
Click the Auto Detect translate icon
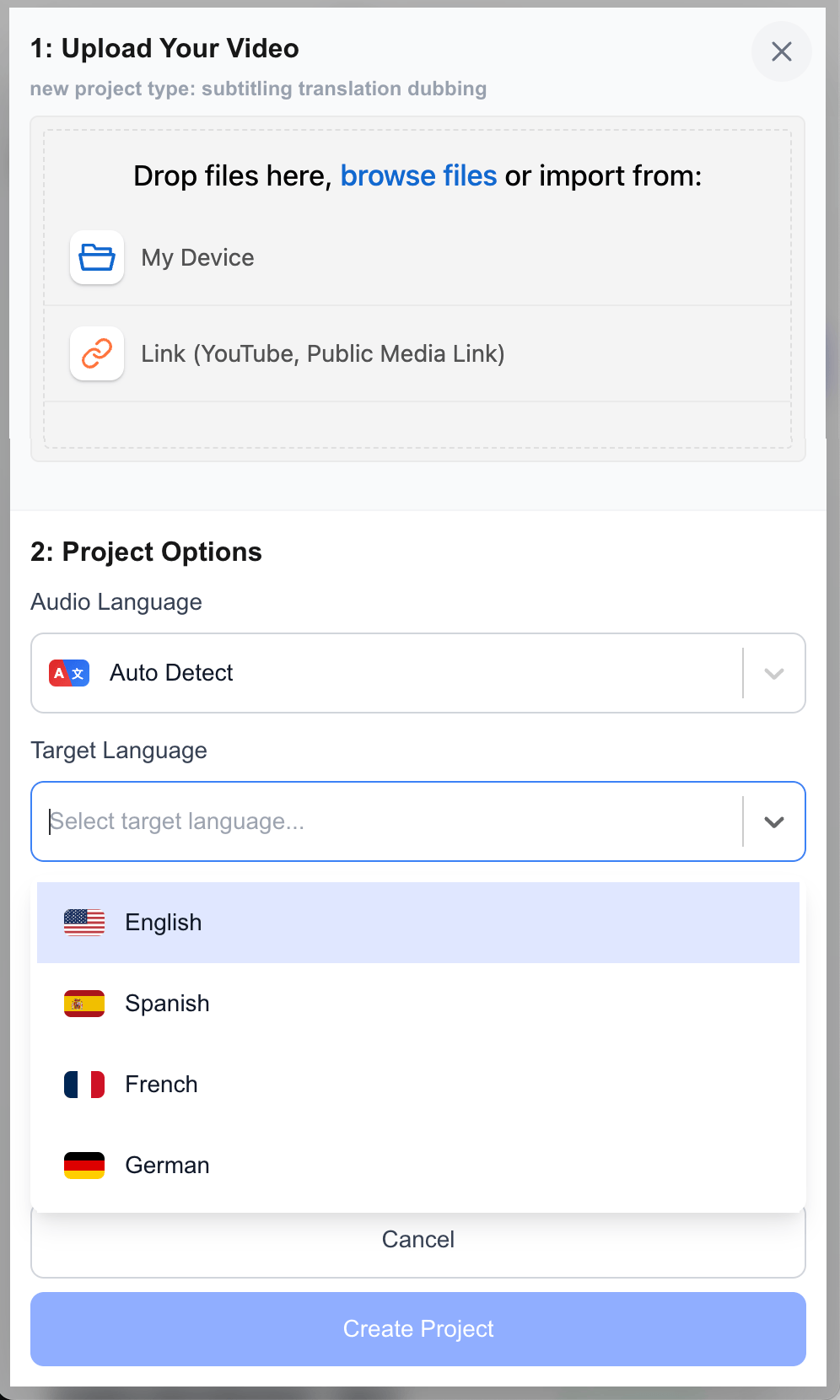68,673
